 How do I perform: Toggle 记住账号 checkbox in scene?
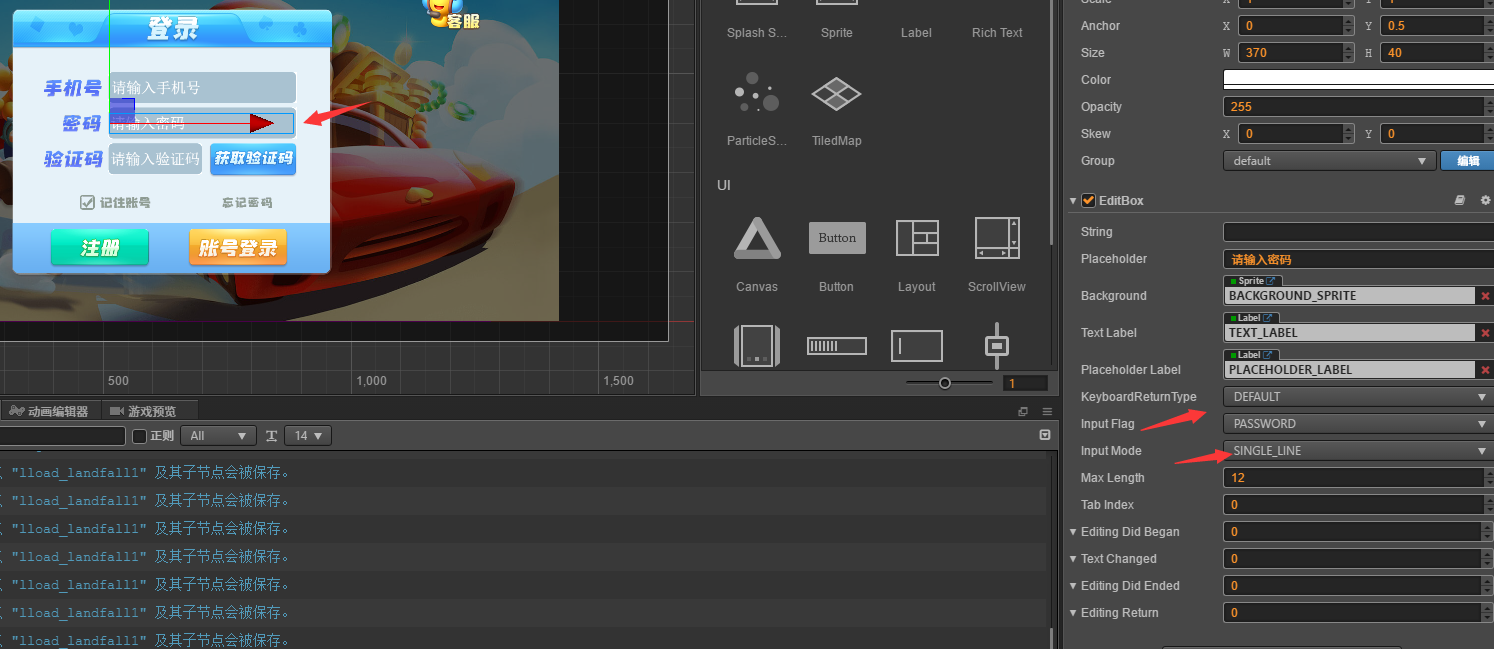pyautogui.click(x=87, y=203)
